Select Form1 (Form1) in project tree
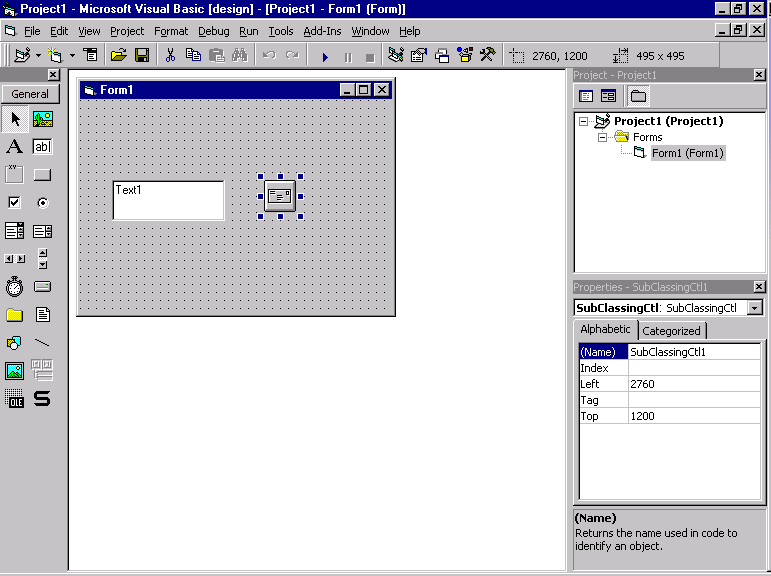The height and width of the screenshot is (576, 771). pyautogui.click(x=687, y=153)
